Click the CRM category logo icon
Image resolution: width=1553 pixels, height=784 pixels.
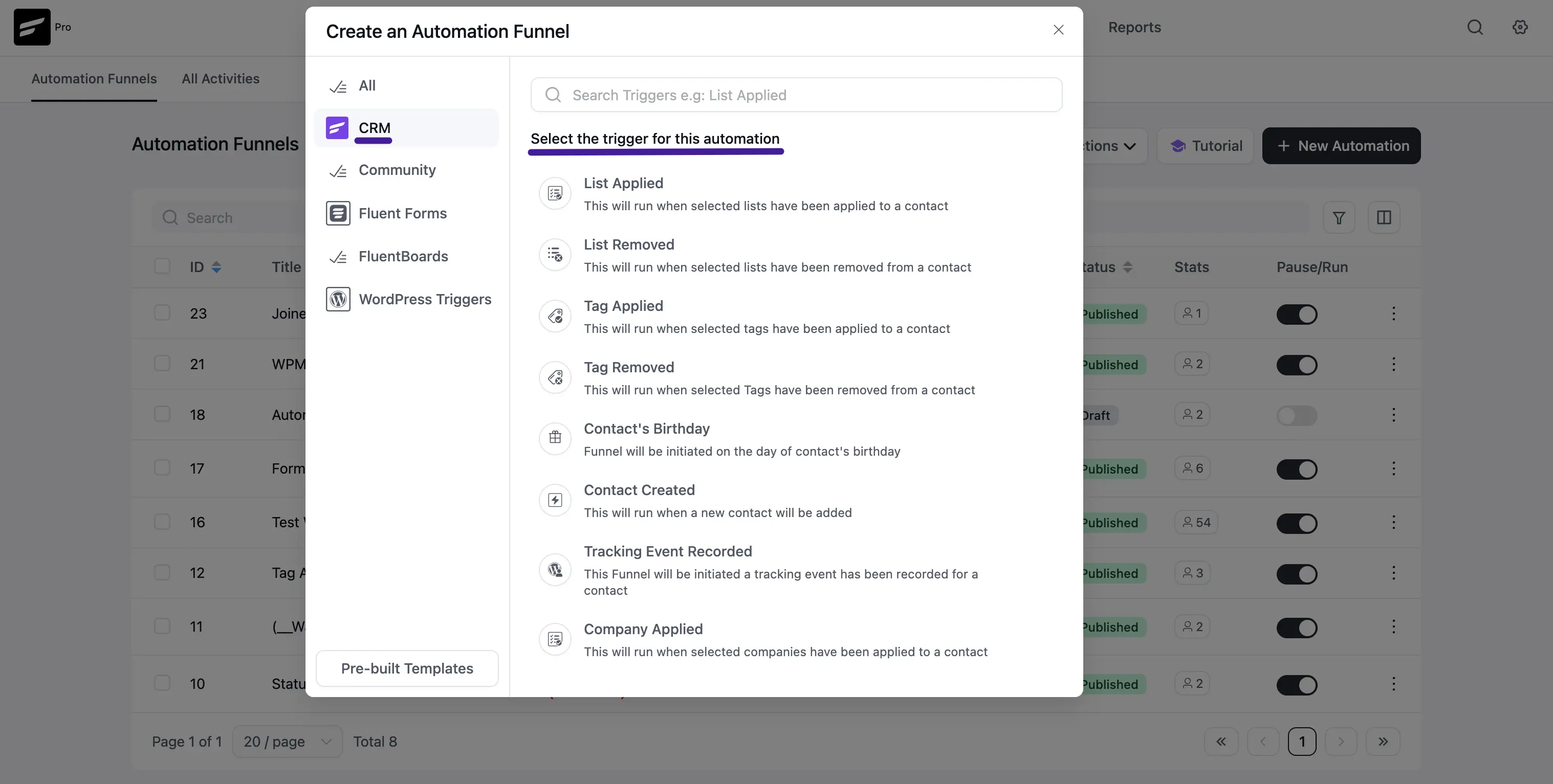338,128
